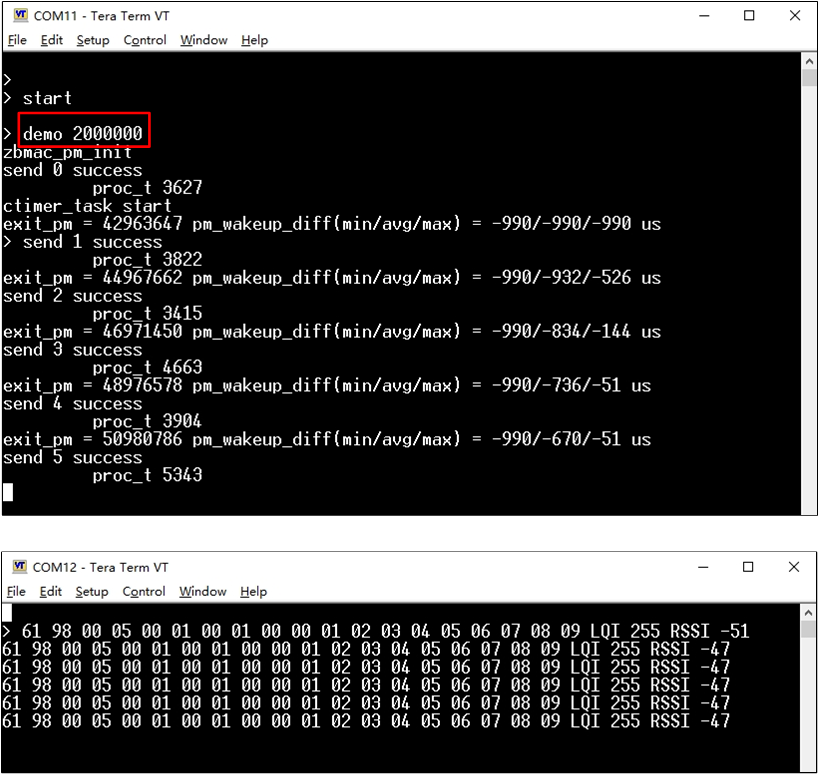Click the 'exit_pm = 48976578' line

click(327, 385)
